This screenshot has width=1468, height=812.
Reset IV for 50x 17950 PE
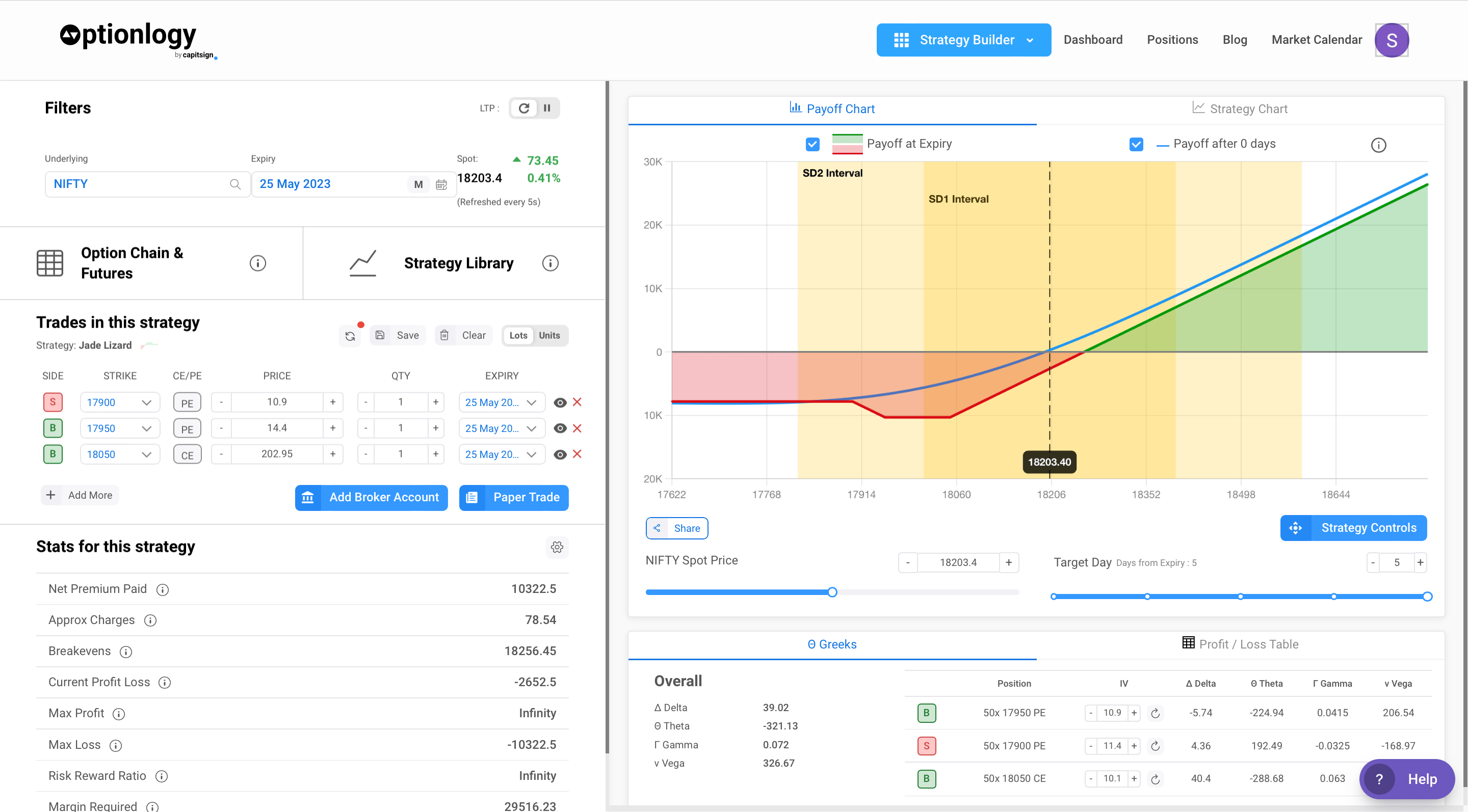(1155, 713)
